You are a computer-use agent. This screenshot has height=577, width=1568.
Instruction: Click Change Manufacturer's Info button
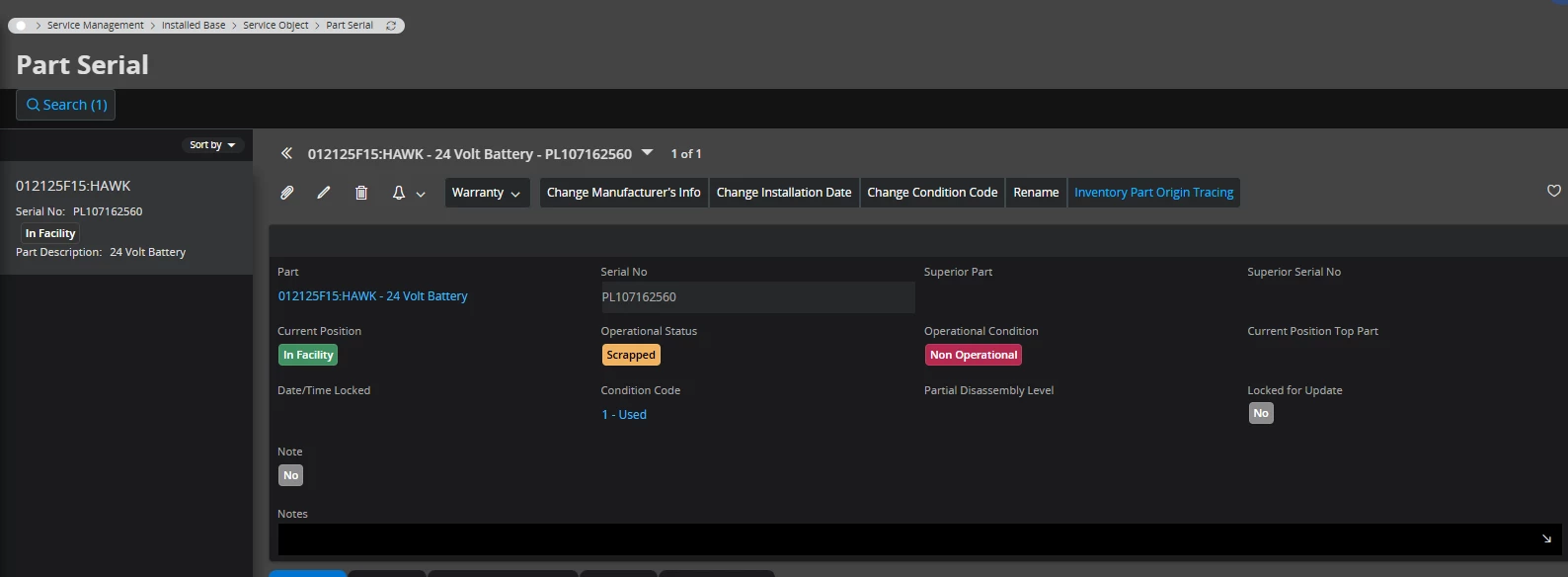(624, 193)
